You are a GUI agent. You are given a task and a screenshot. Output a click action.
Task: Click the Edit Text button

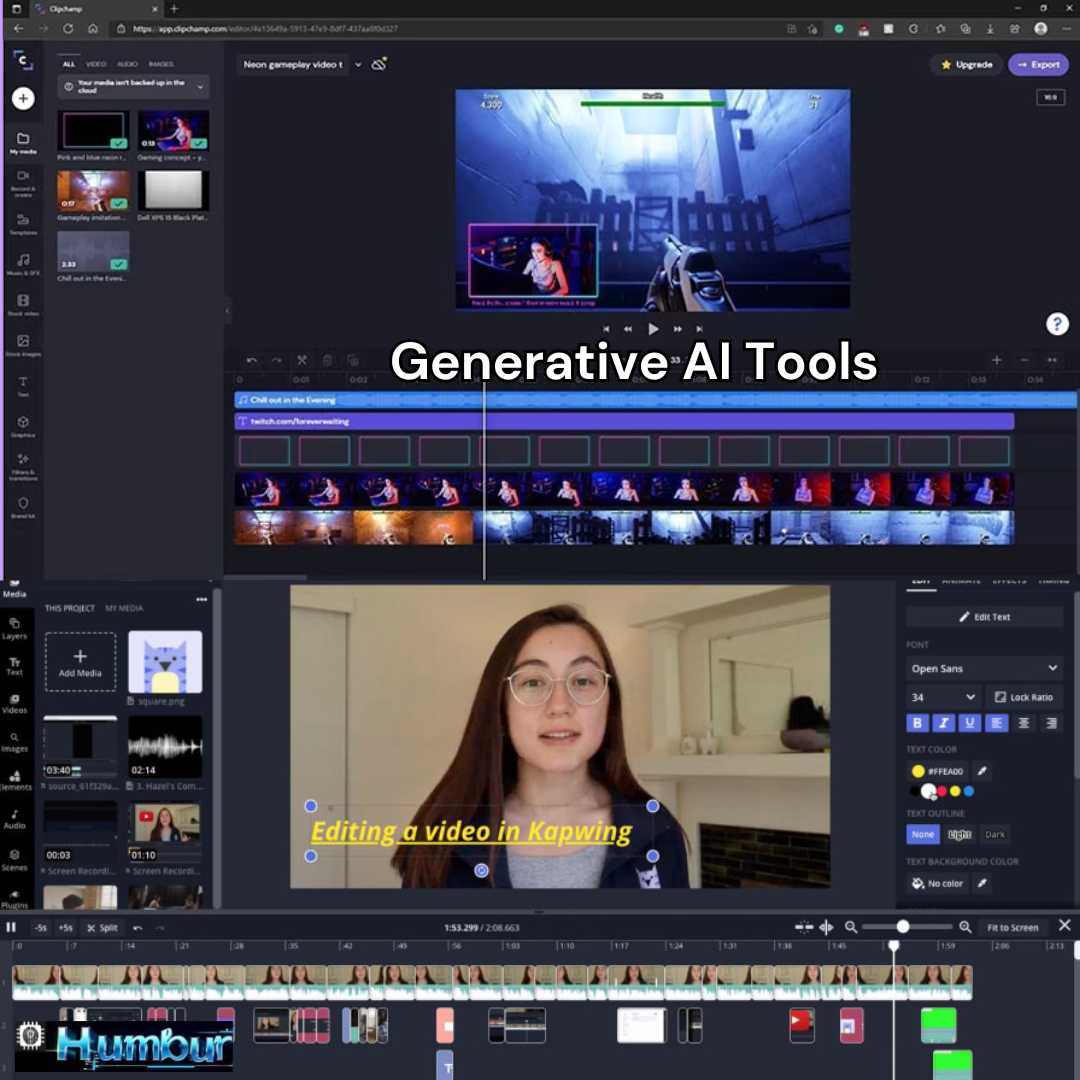click(x=984, y=617)
